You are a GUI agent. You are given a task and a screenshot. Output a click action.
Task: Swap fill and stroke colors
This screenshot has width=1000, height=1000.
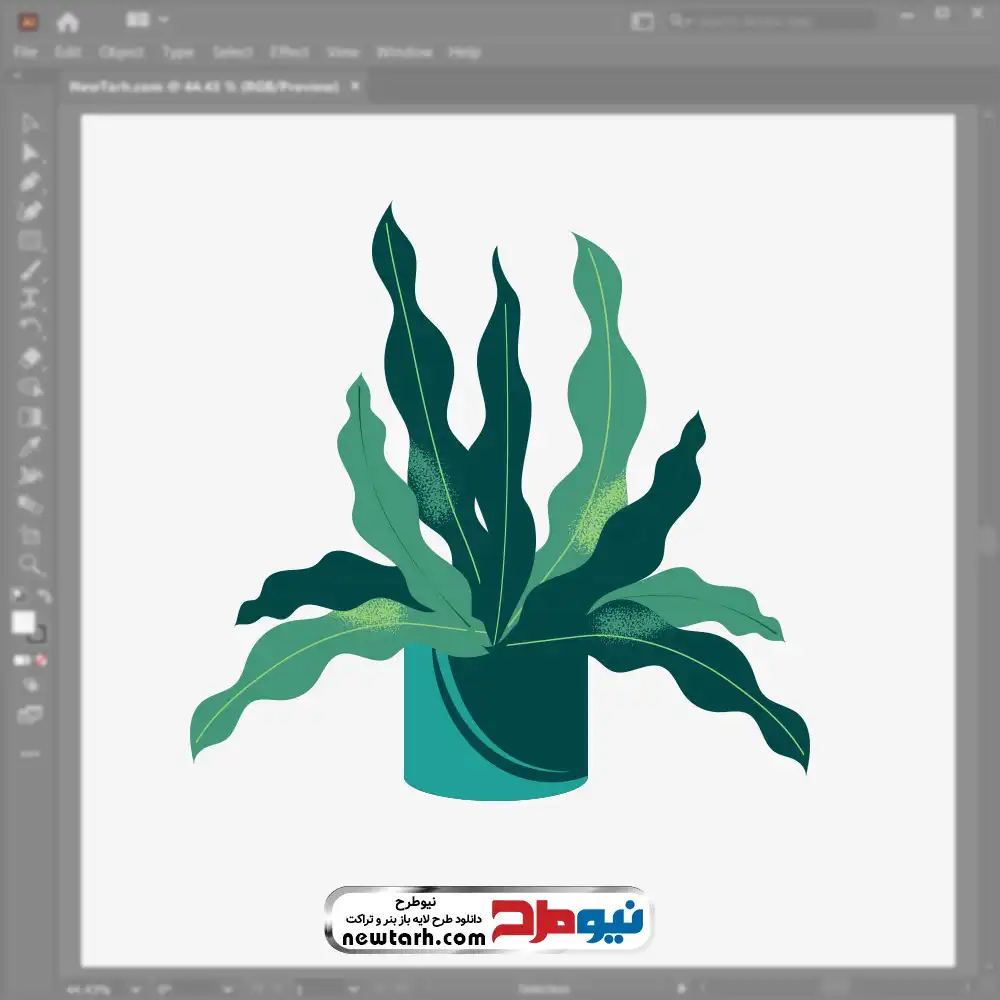pos(44,596)
